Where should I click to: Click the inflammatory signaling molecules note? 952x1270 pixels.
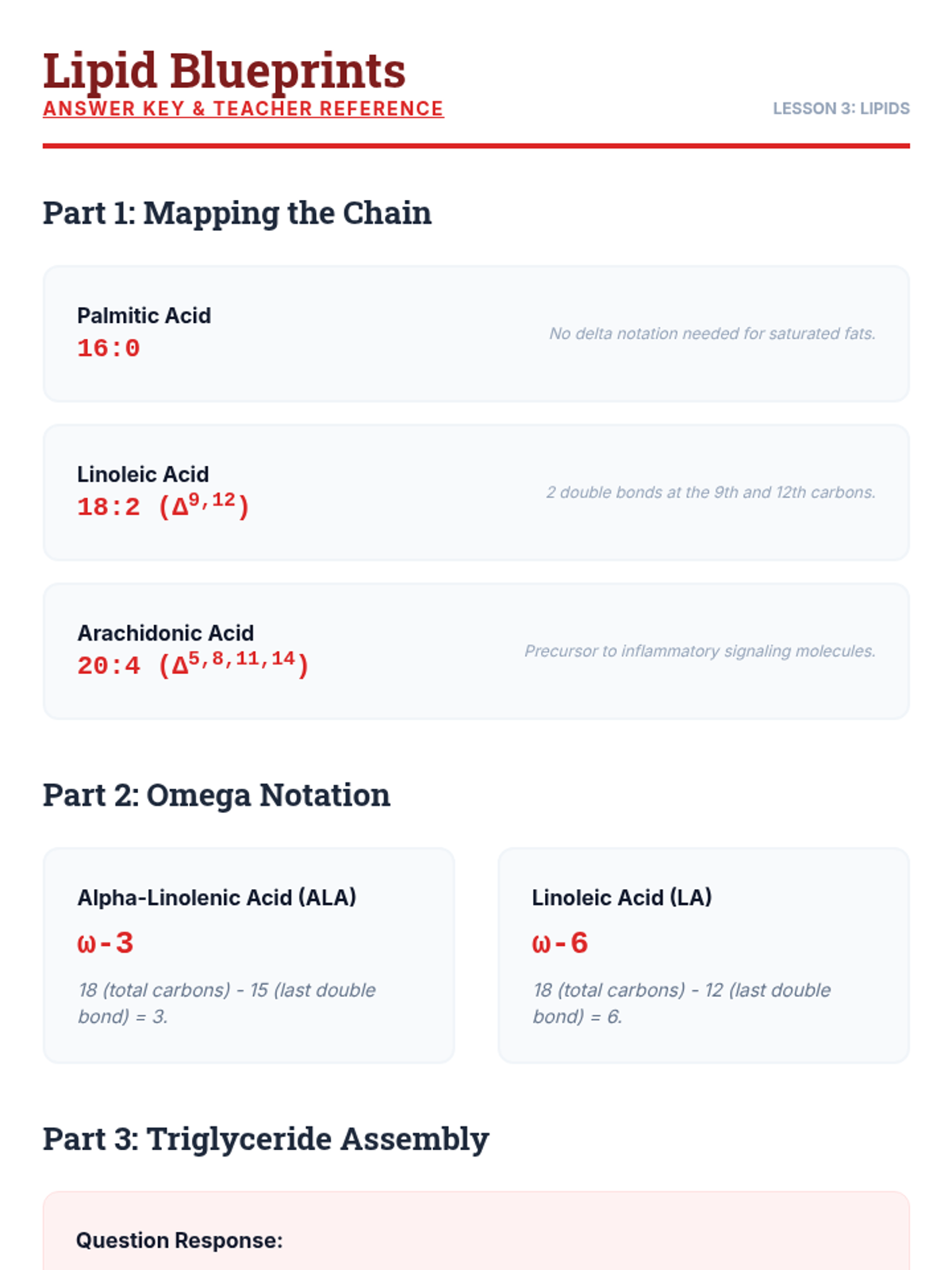700,651
